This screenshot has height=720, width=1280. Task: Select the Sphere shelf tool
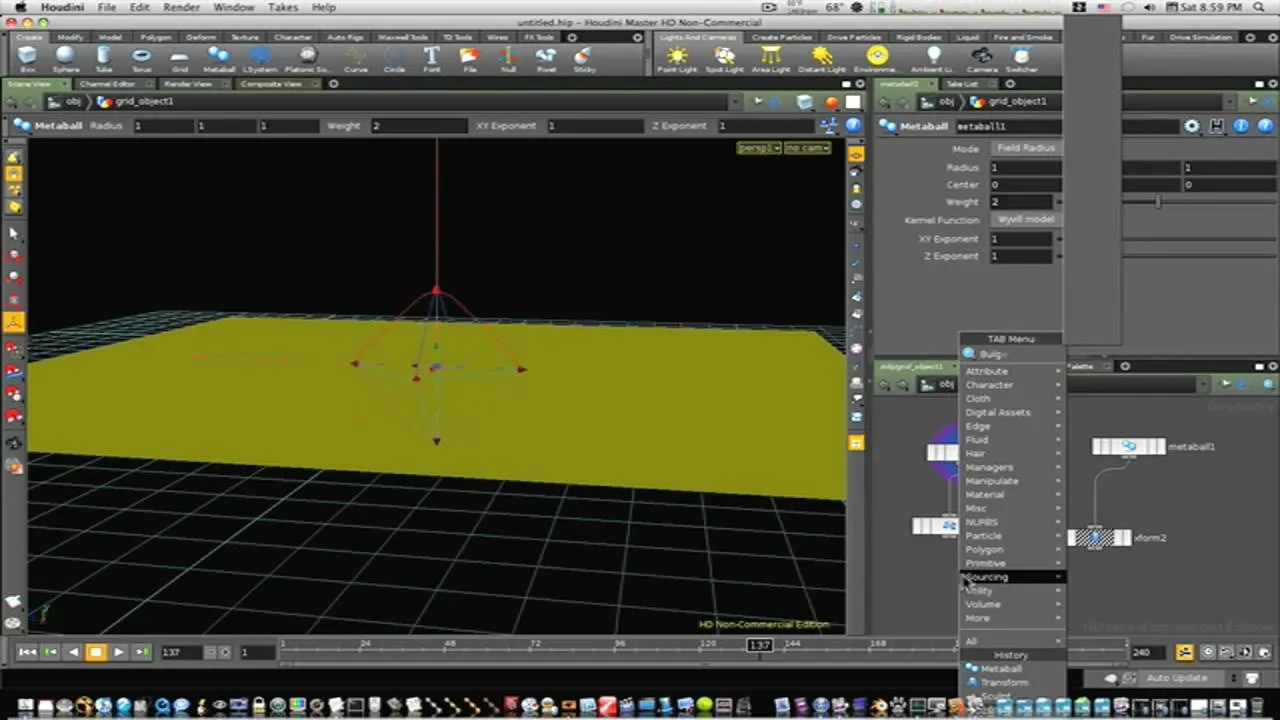pos(66,59)
